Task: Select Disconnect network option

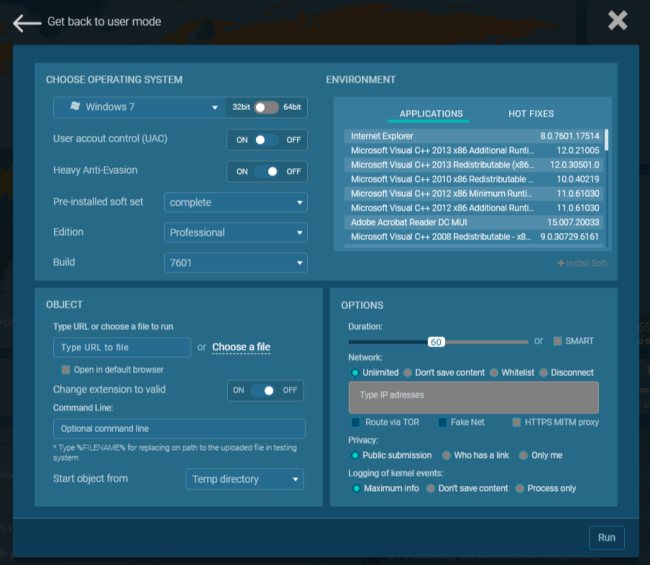Action: (x=543, y=373)
